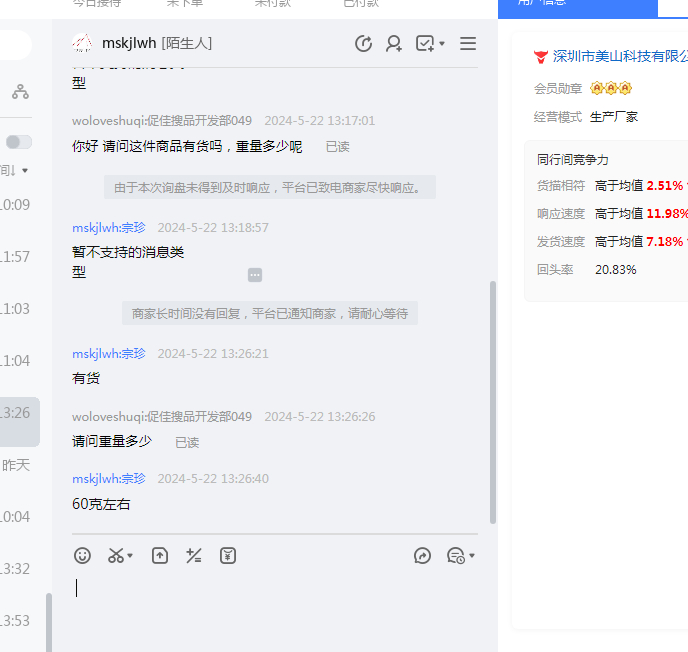Click the upload file icon
Screen dimensions: 688x652
click(x=160, y=555)
